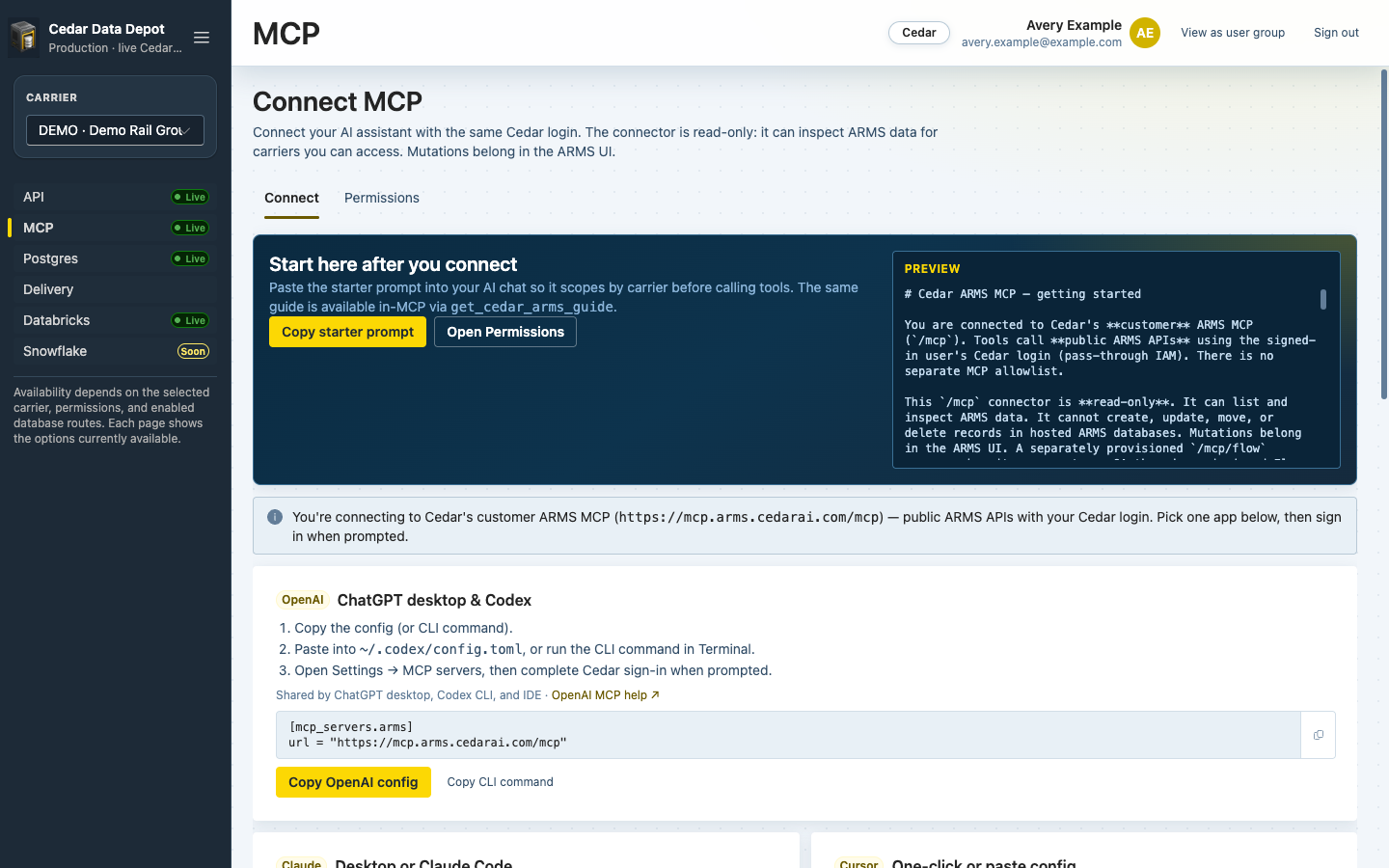Click the PREVIEW label in the preview panel
Image resolution: width=1389 pixels, height=868 pixels.
pos(932,269)
